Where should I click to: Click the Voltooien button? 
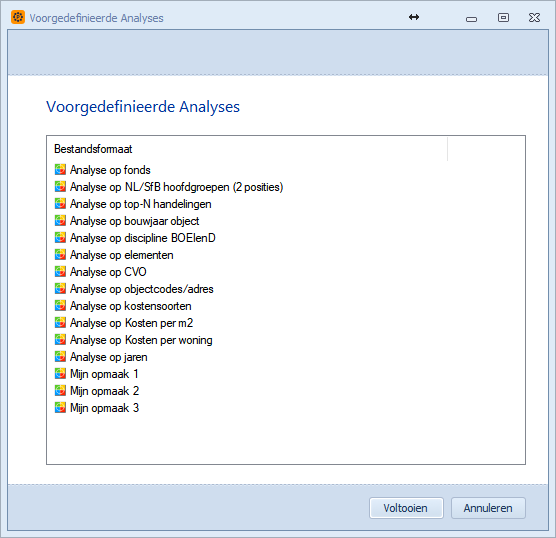pyautogui.click(x=406, y=508)
